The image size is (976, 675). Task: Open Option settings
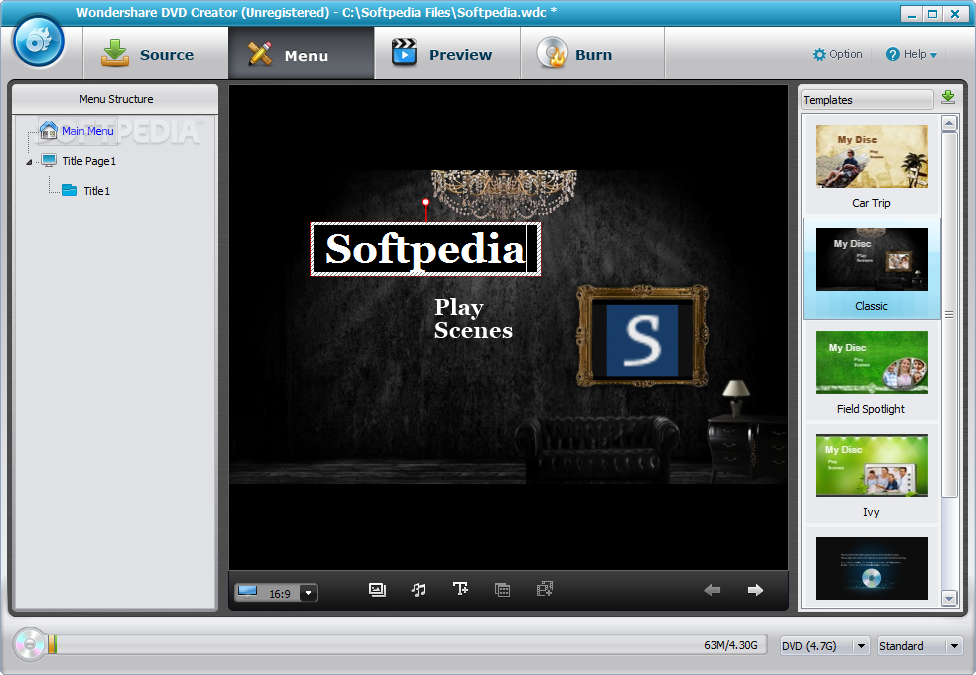[x=838, y=54]
